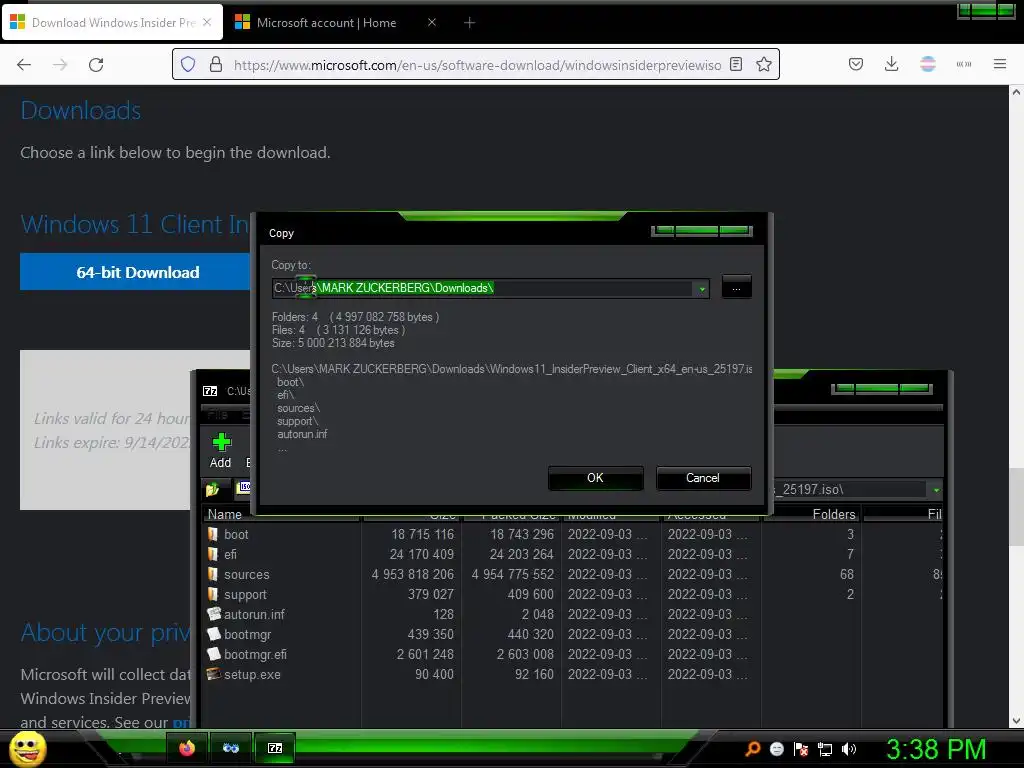
Task: Click the striped Firefox account avatar
Action: pos(927,64)
